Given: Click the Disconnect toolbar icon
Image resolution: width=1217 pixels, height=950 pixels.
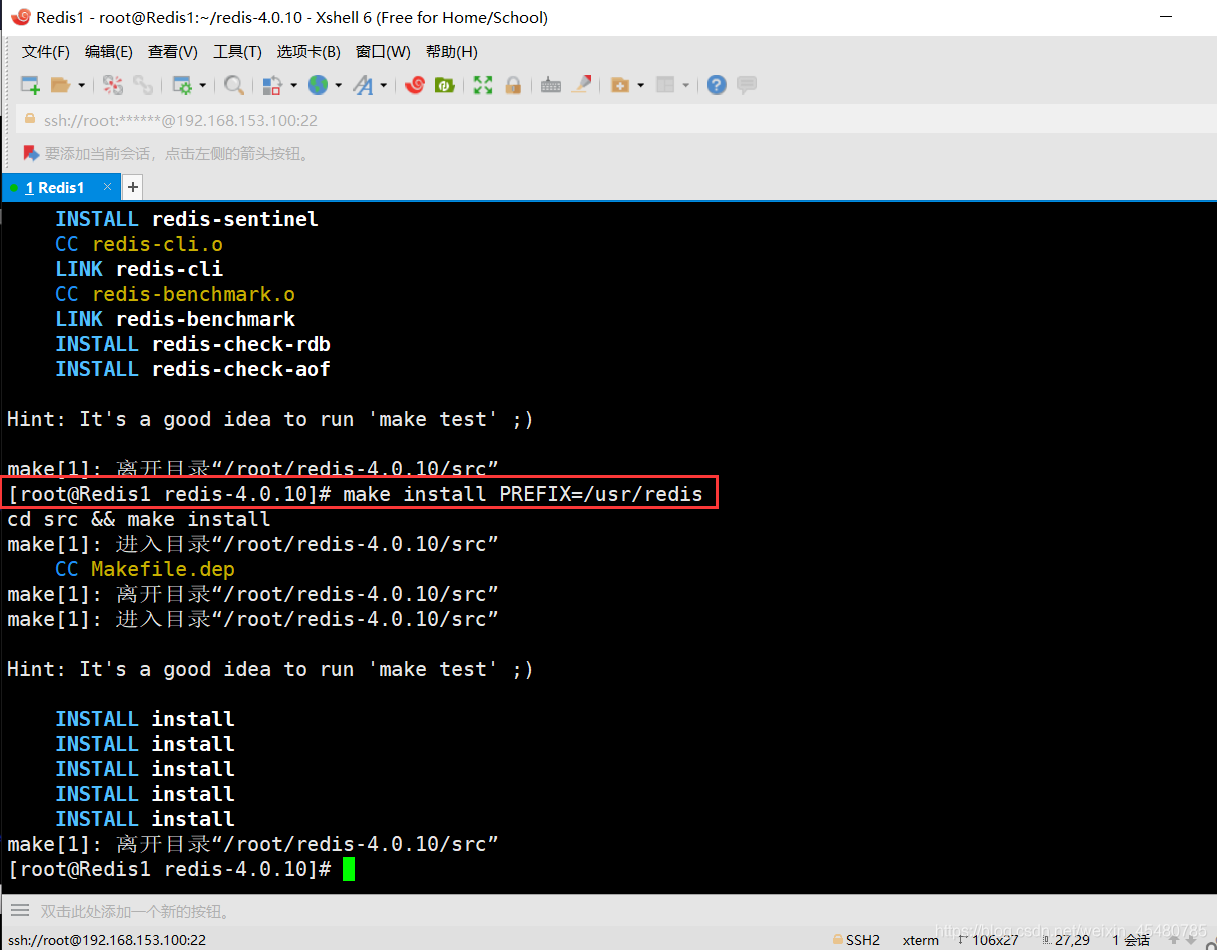Looking at the screenshot, I should 113,85.
